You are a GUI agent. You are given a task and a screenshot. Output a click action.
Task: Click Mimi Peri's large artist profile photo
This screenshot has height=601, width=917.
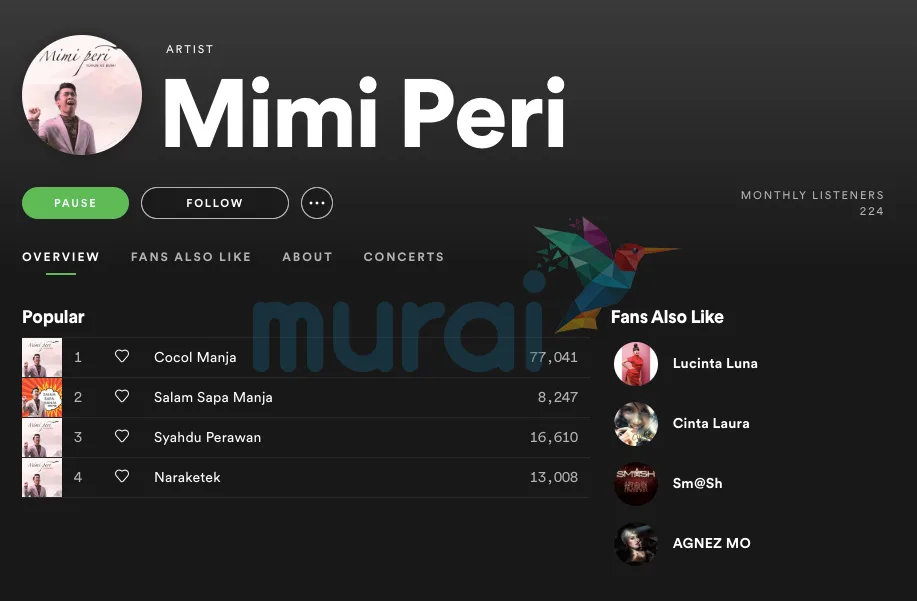click(x=82, y=95)
